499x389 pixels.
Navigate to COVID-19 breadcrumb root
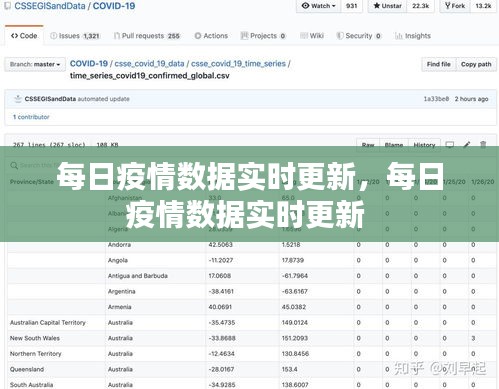click(89, 64)
